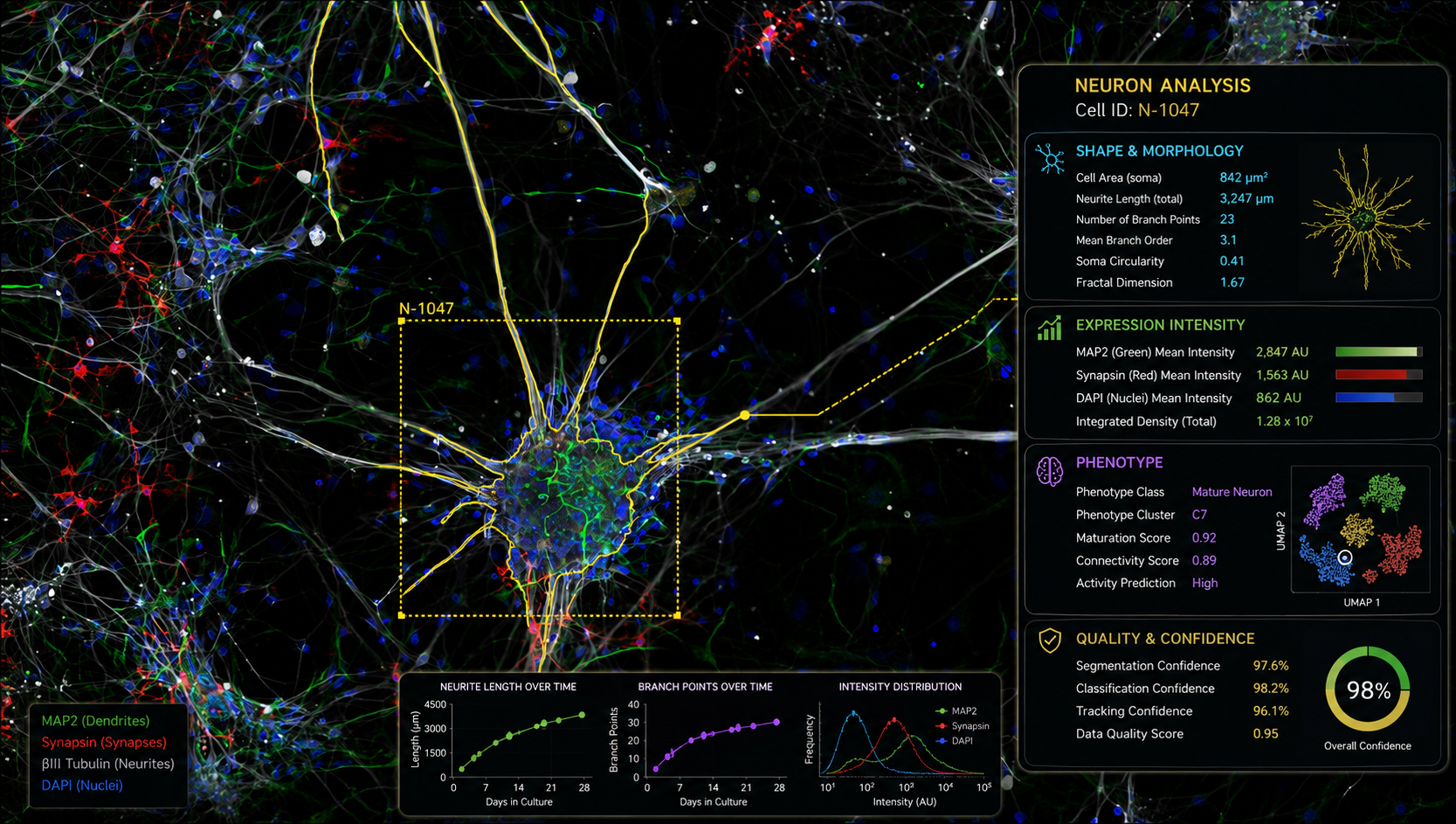Click the Activity Prediction value High

[x=1204, y=583]
